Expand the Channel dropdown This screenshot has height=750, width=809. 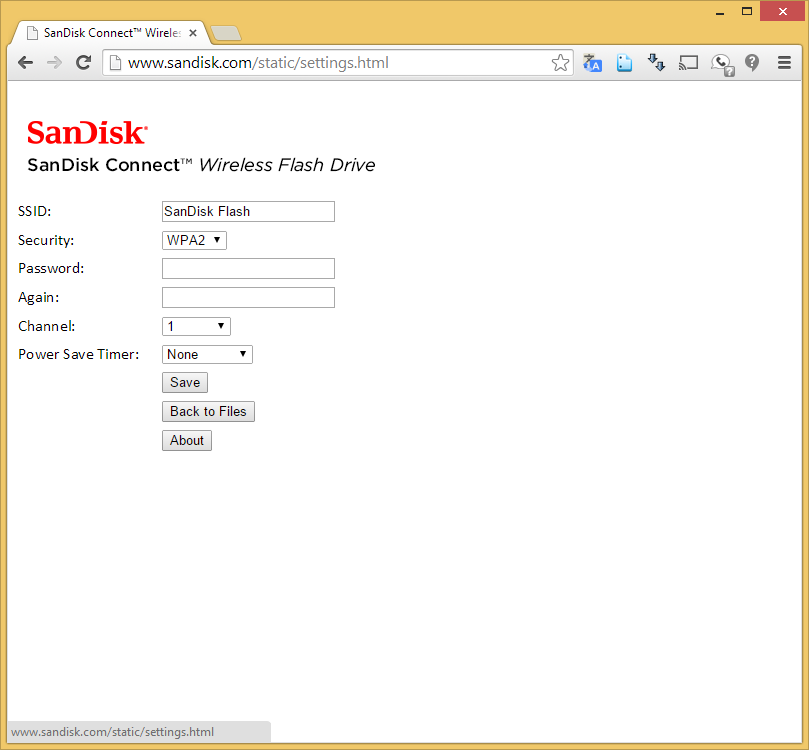tap(196, 327)
